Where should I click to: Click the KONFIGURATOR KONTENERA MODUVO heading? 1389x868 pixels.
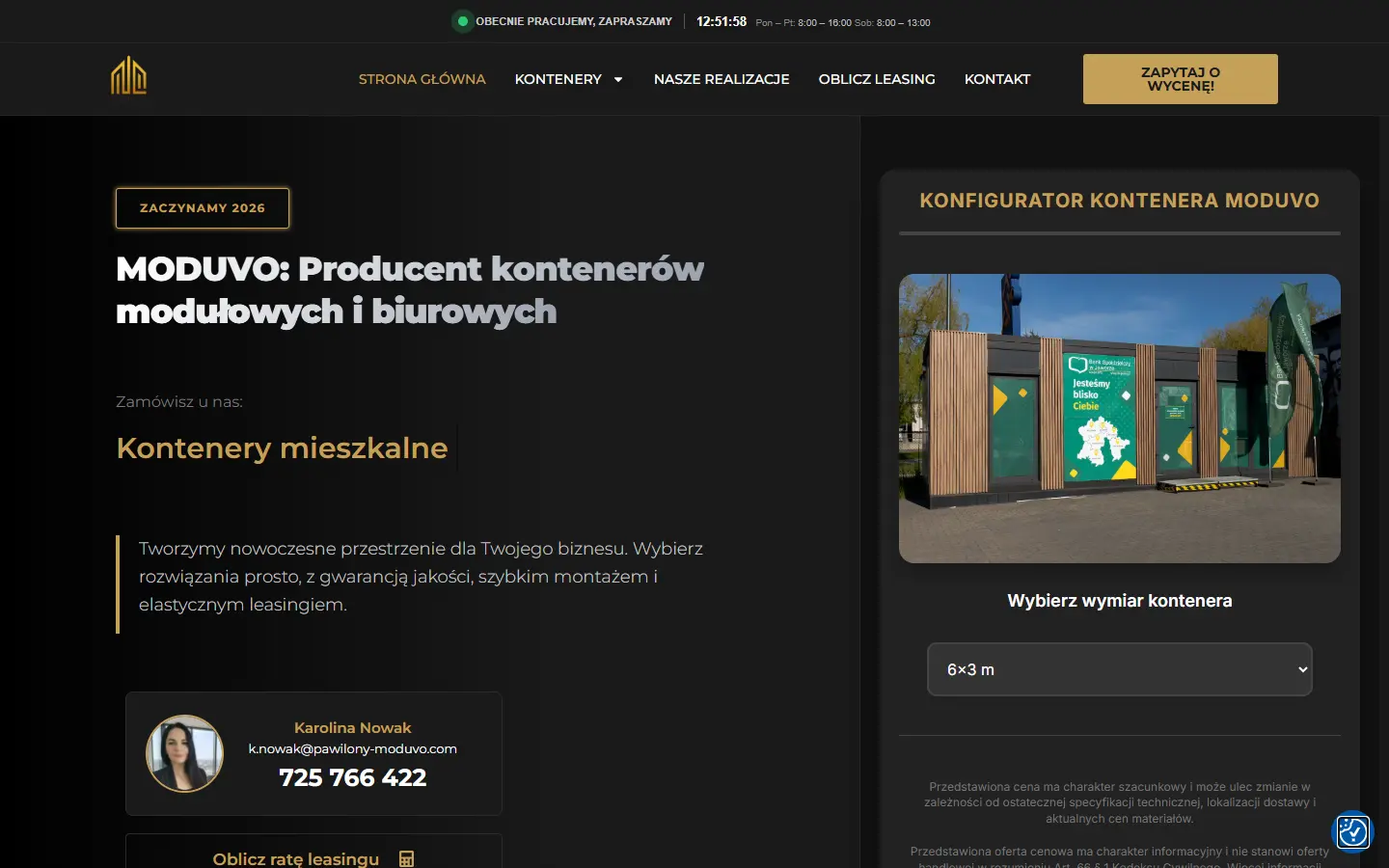coord(1120,201)
